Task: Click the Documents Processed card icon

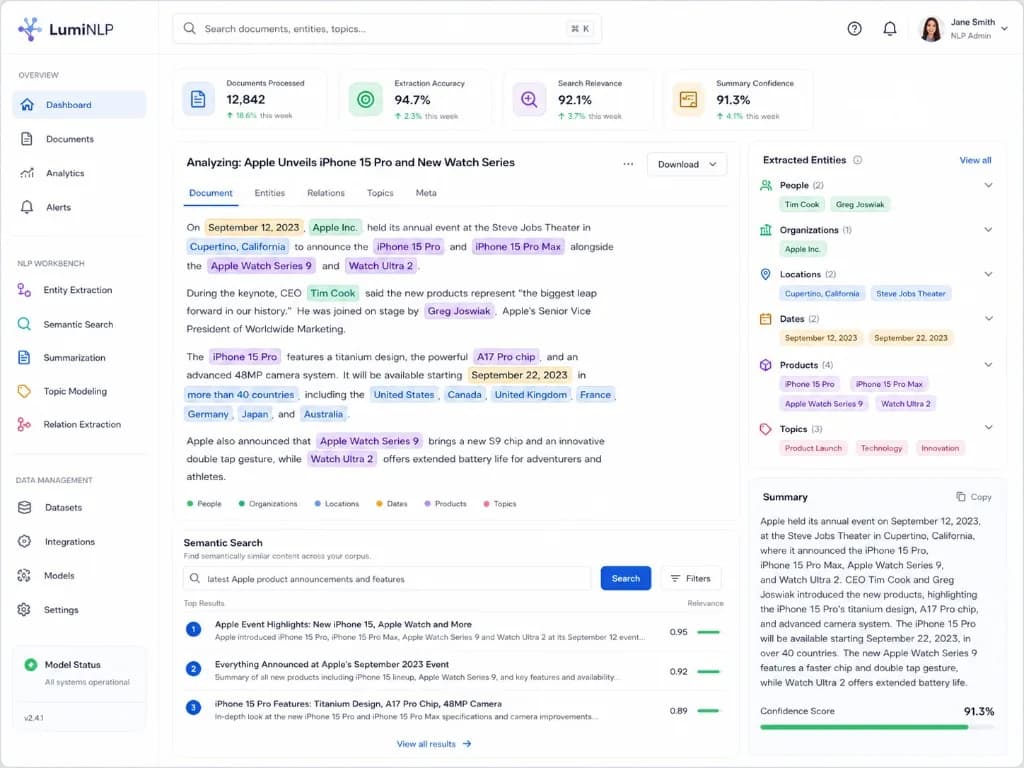Action: pyautogui.click(x=198, y=99)
